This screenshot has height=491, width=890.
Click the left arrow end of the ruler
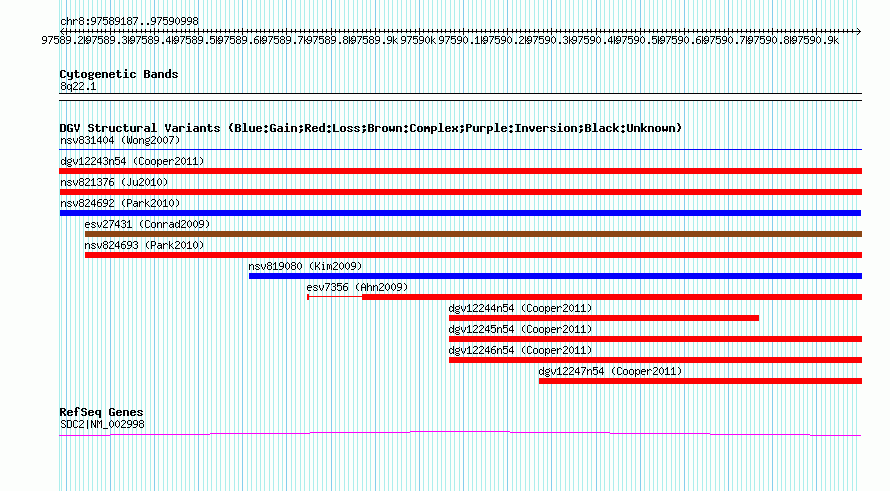(x=62, y=31)
